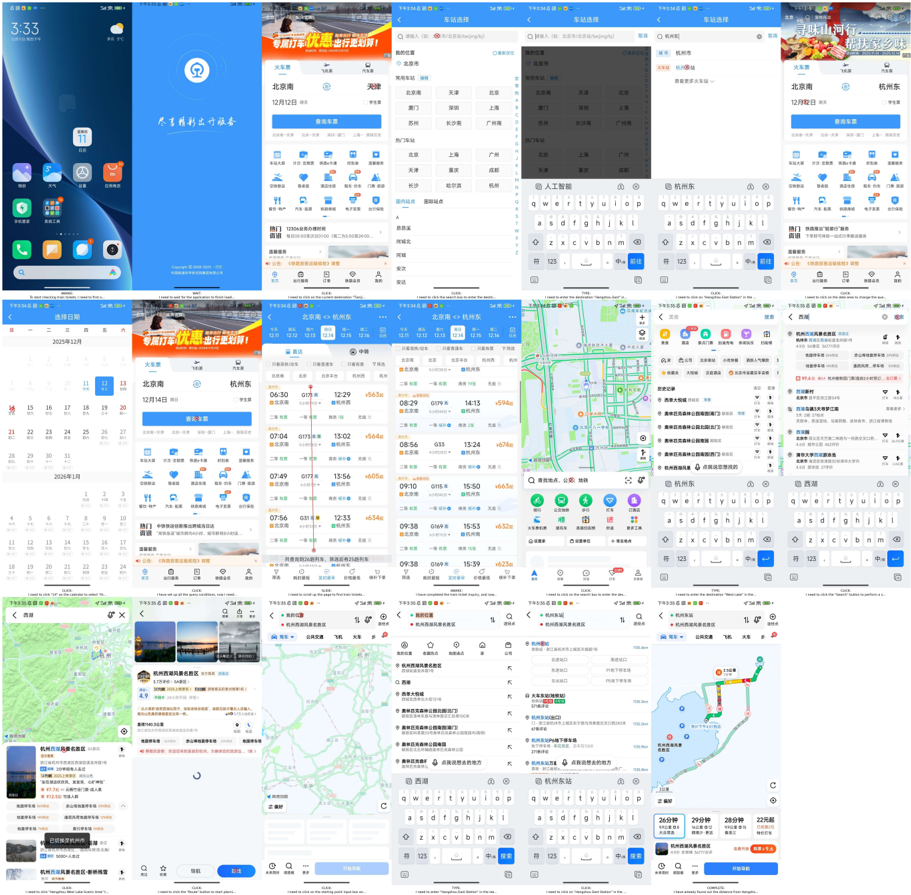This screenshot has width=911, height=895.
Task: Tap the 打车 taxi icon in Amap
Action: [609, 501]
